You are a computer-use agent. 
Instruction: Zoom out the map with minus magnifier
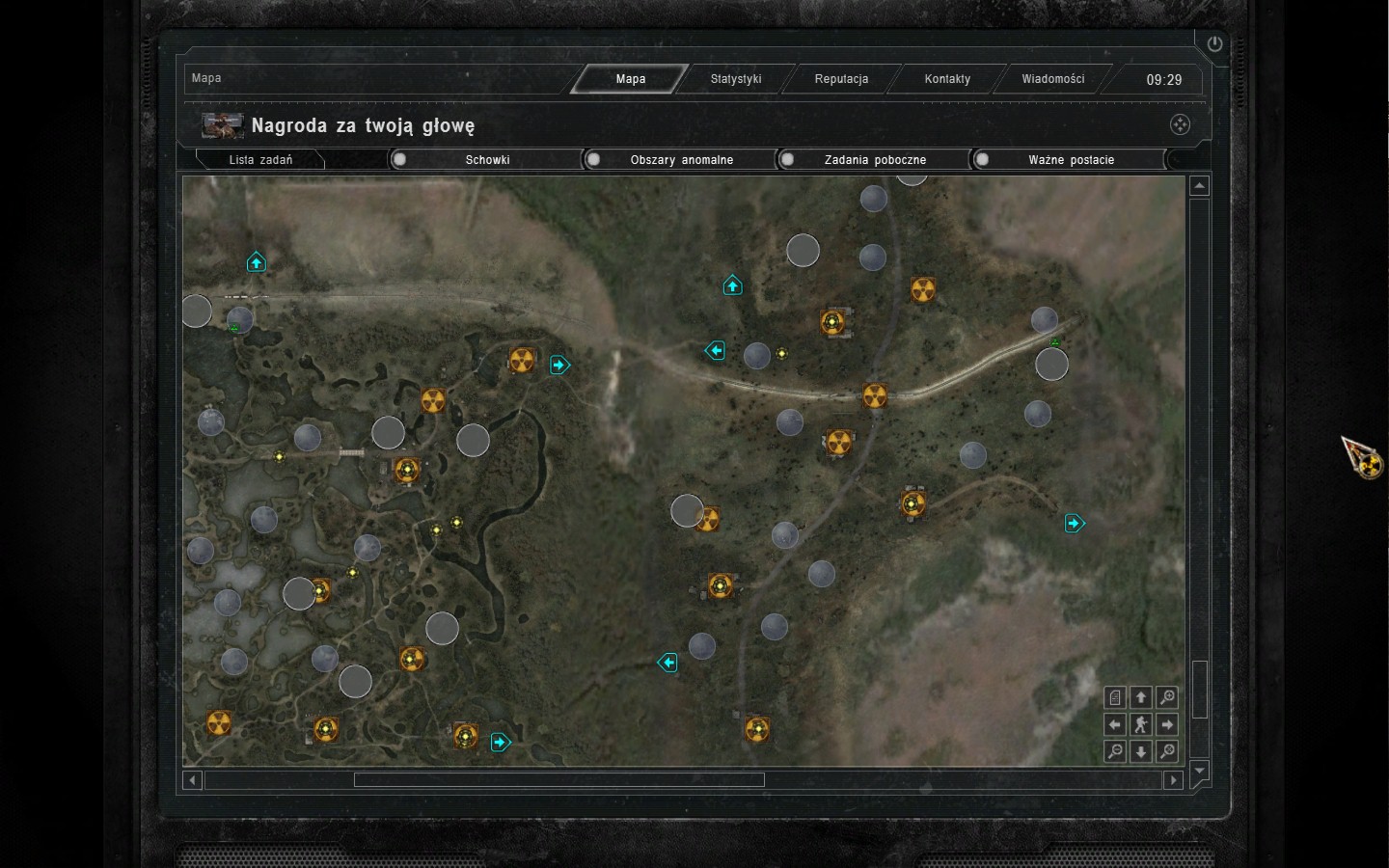(1115, 751)
